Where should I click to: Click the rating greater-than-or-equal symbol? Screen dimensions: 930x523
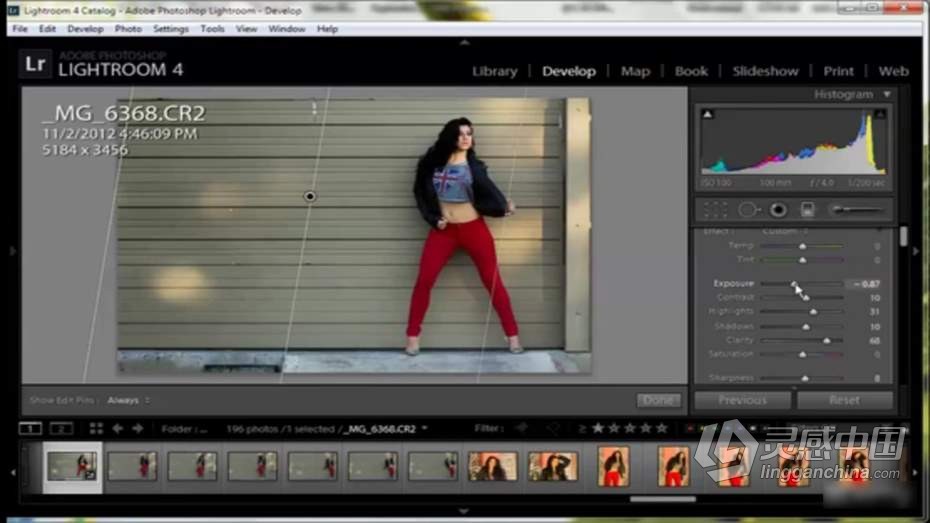coord(582,428)
